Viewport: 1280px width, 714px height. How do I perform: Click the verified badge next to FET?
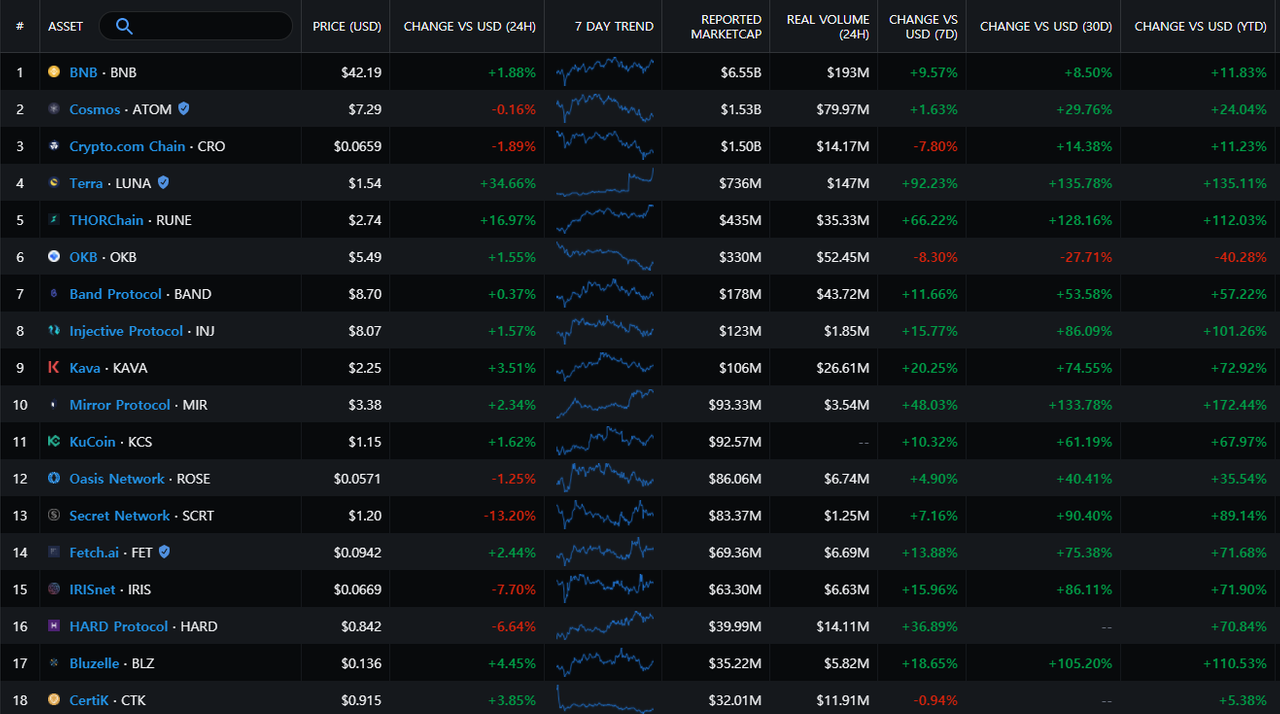[165, 552]
